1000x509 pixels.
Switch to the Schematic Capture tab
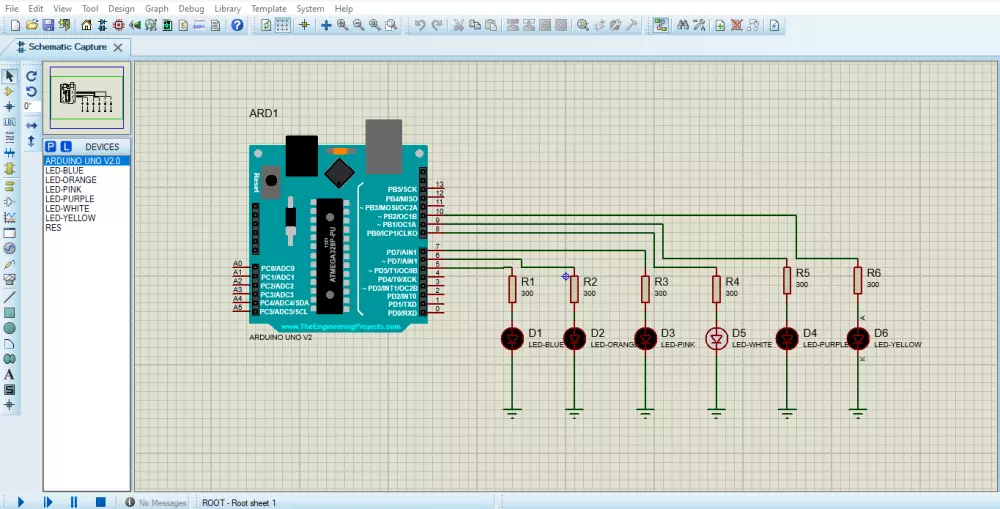click(x=66, y=47)
